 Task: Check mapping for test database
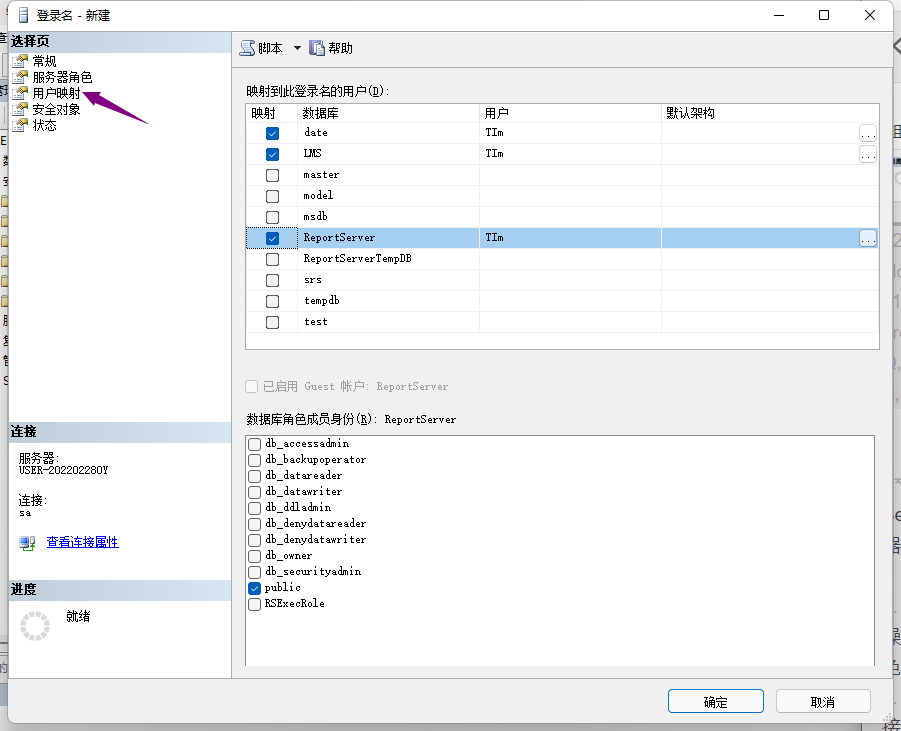coord(272,322)
